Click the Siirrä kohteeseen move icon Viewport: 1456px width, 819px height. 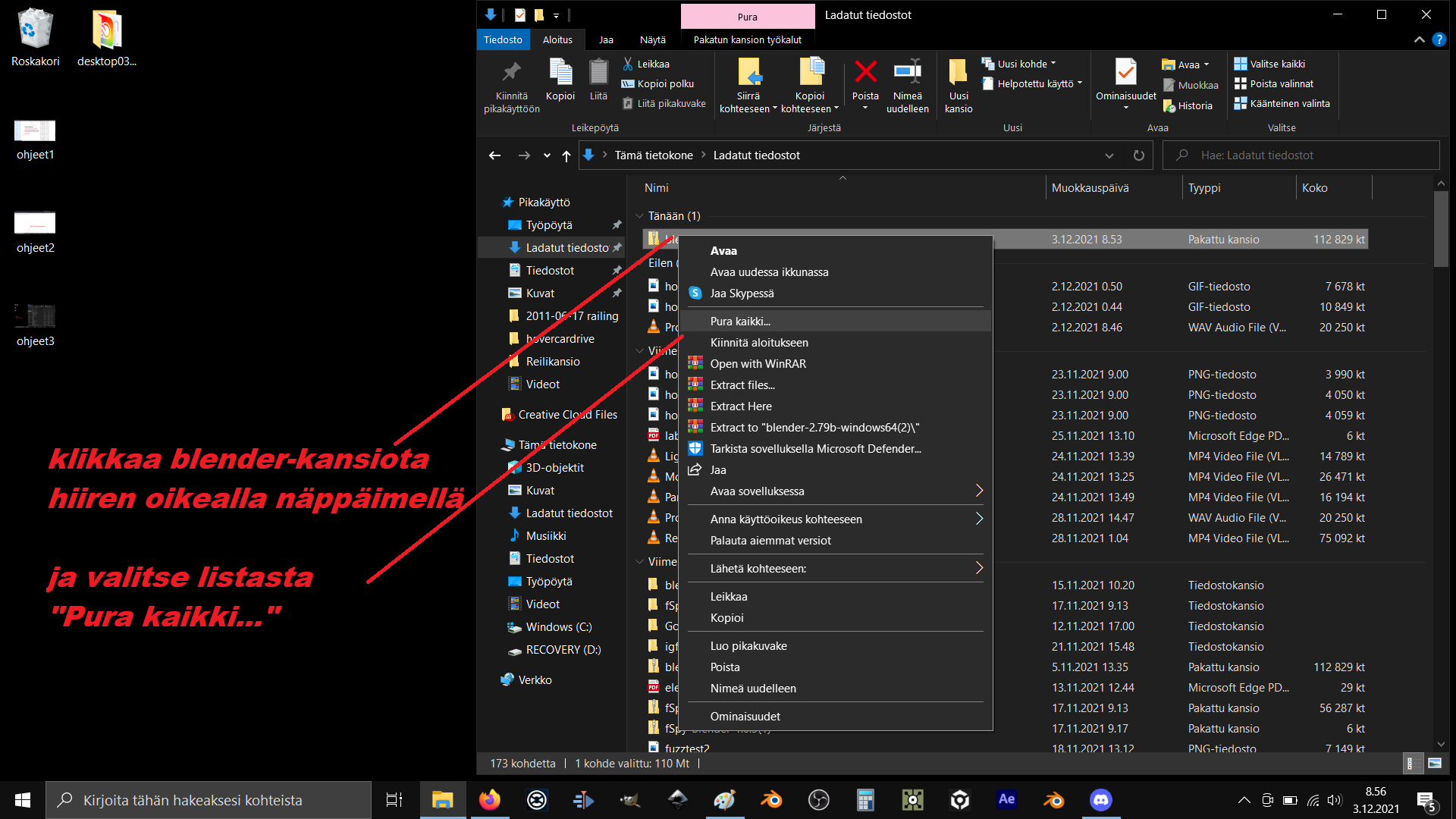coord(748,74)
